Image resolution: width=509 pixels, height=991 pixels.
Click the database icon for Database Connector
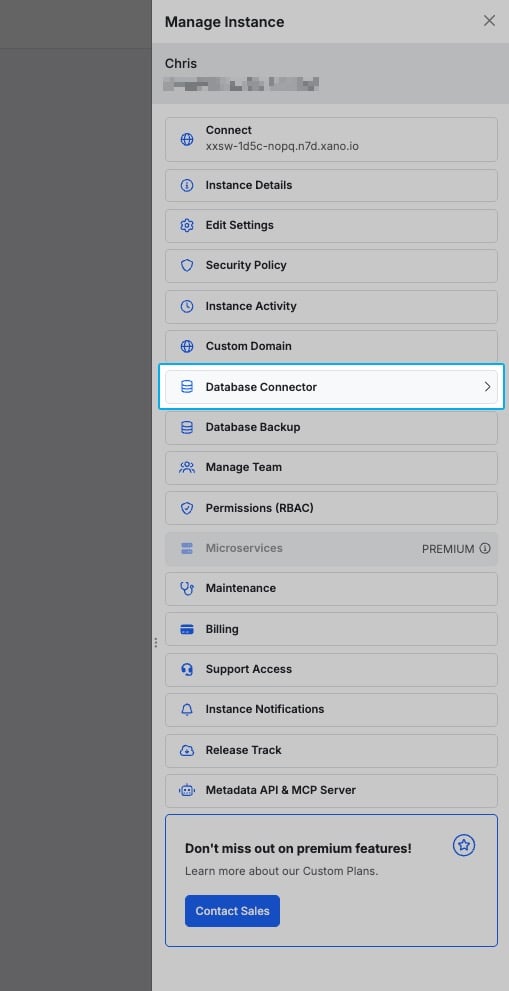(x=187, y=387)
